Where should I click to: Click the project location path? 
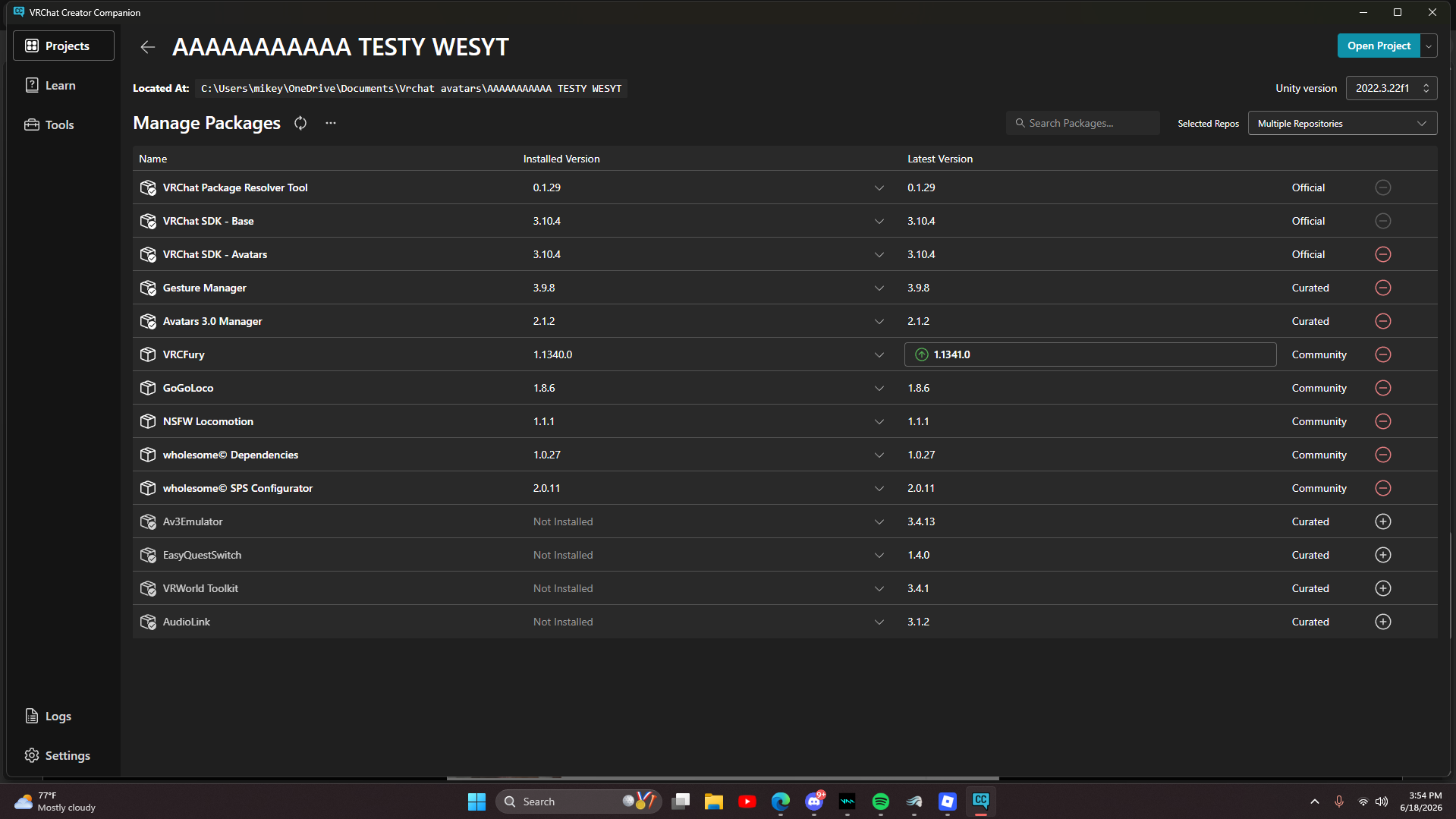click(410, 89)
